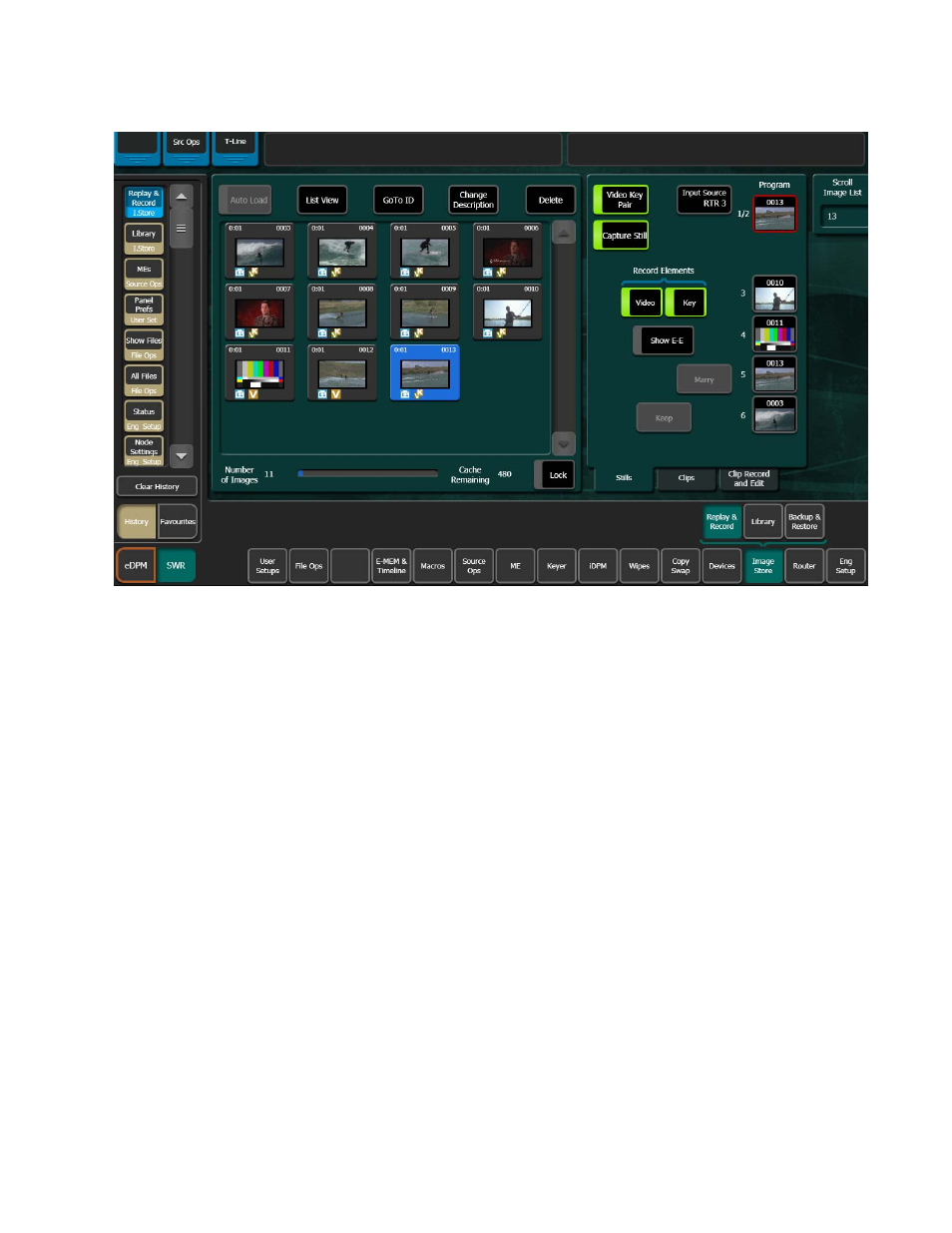The image size is (952, 1233).
Task: Select output 5 still 0013
Action: (774, 374)
